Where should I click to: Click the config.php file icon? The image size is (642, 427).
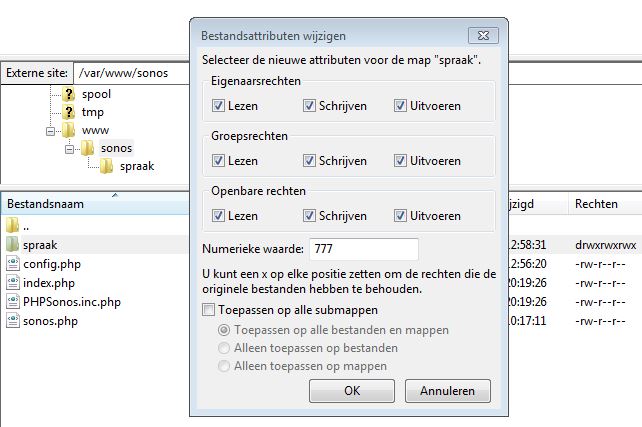[13, 264]
